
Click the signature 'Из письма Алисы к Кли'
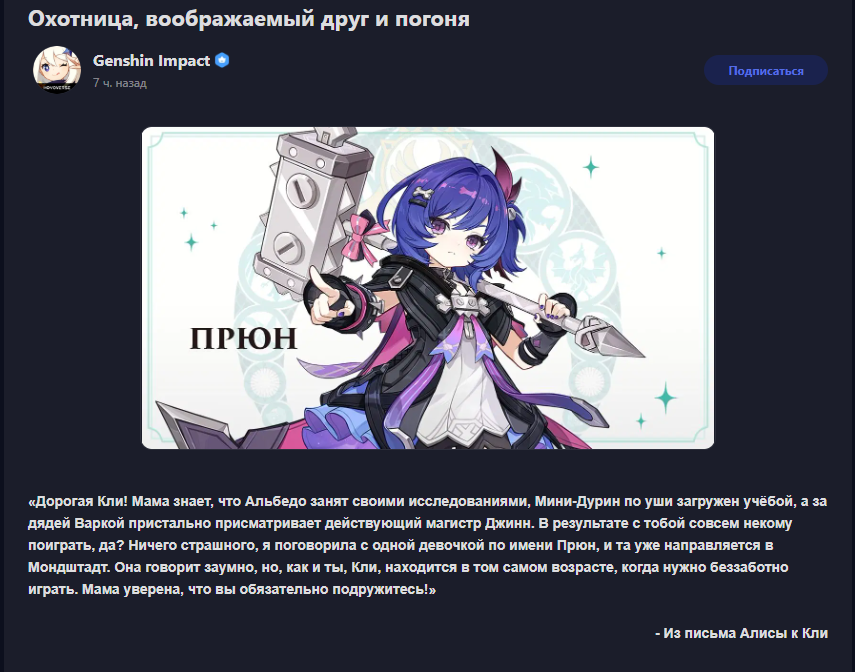(742, 633)
